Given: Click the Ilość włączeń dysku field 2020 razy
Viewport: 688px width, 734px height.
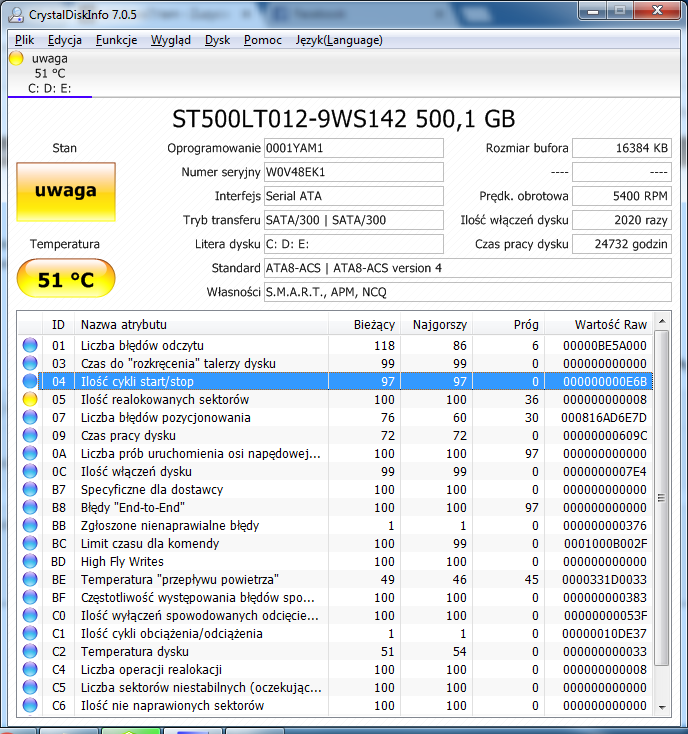Looking at the screenshot, I should click(x=622, y=220).
